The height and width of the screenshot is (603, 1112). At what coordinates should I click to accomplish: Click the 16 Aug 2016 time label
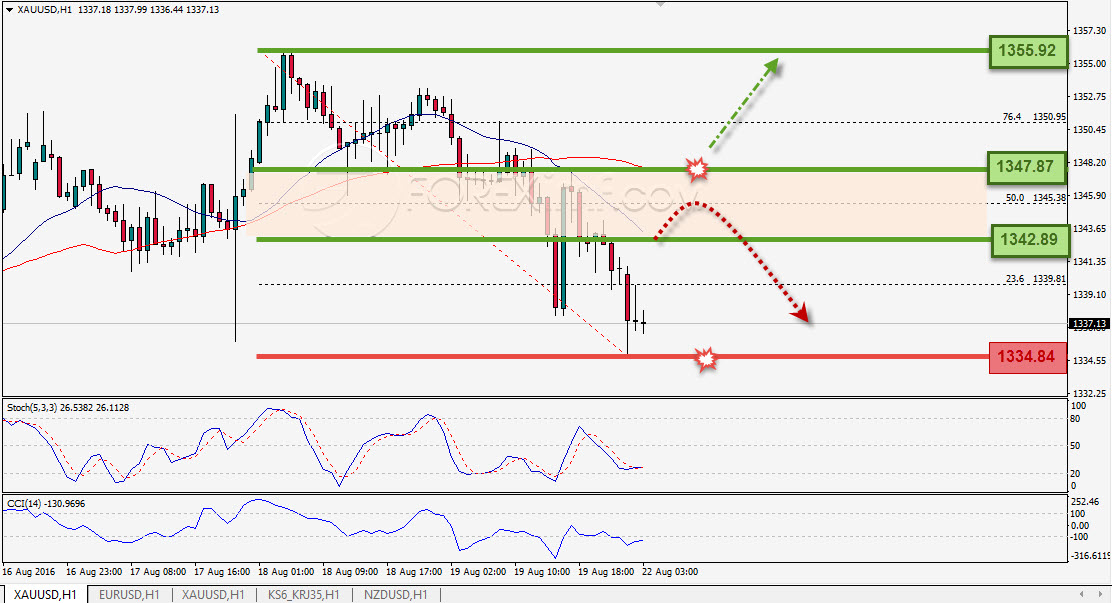pyautogui.click(x=28, y=572)
